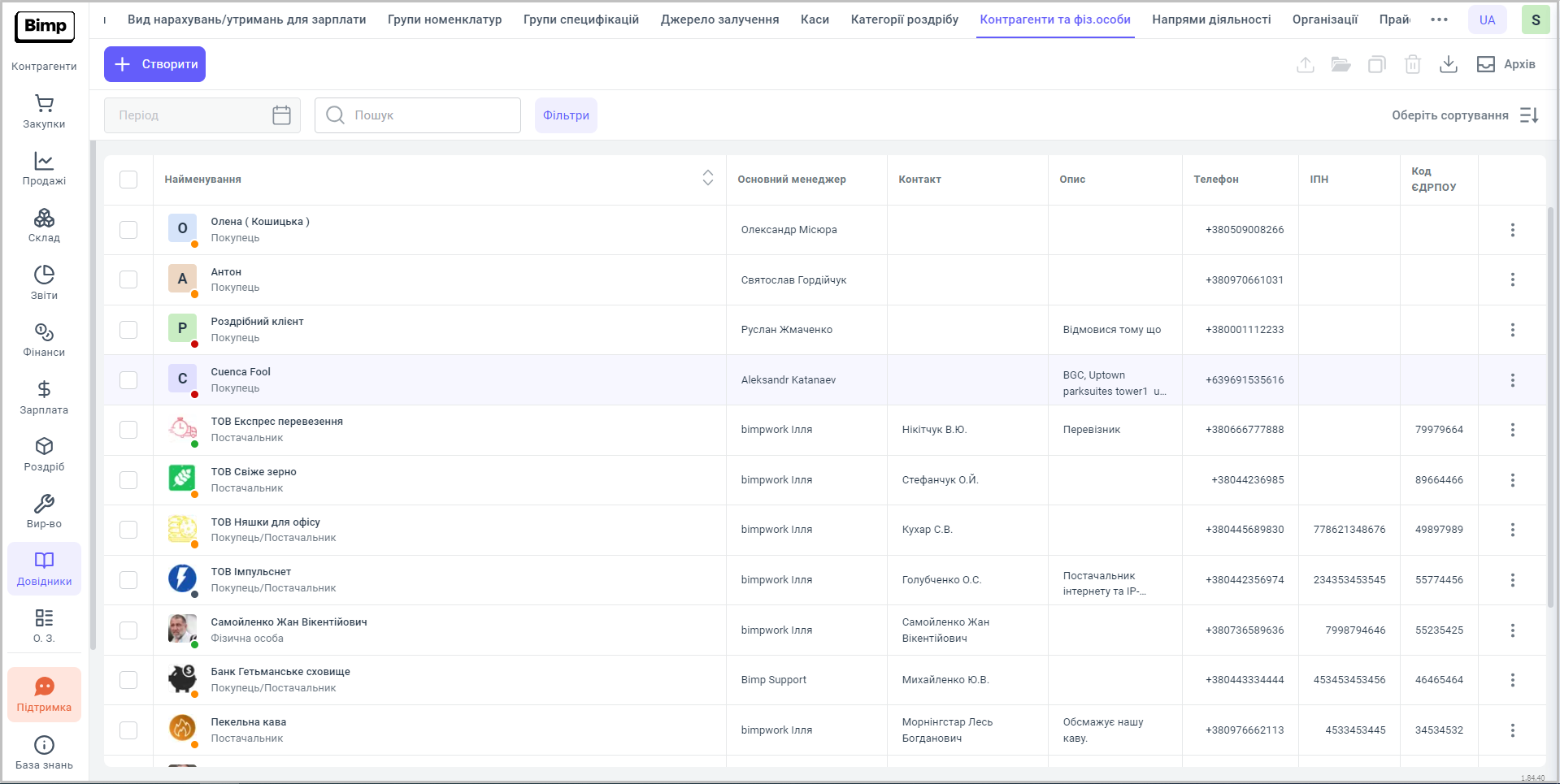
Task: Open three-dot menu for Cuenca Fool row
Action: click(x=1512, y=380)
